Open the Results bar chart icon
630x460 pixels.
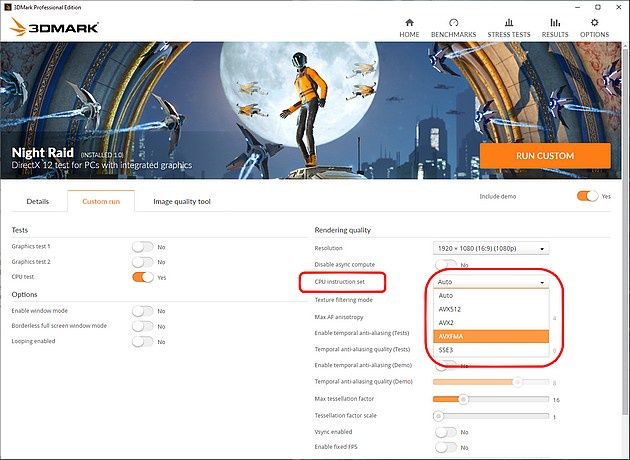555,22
